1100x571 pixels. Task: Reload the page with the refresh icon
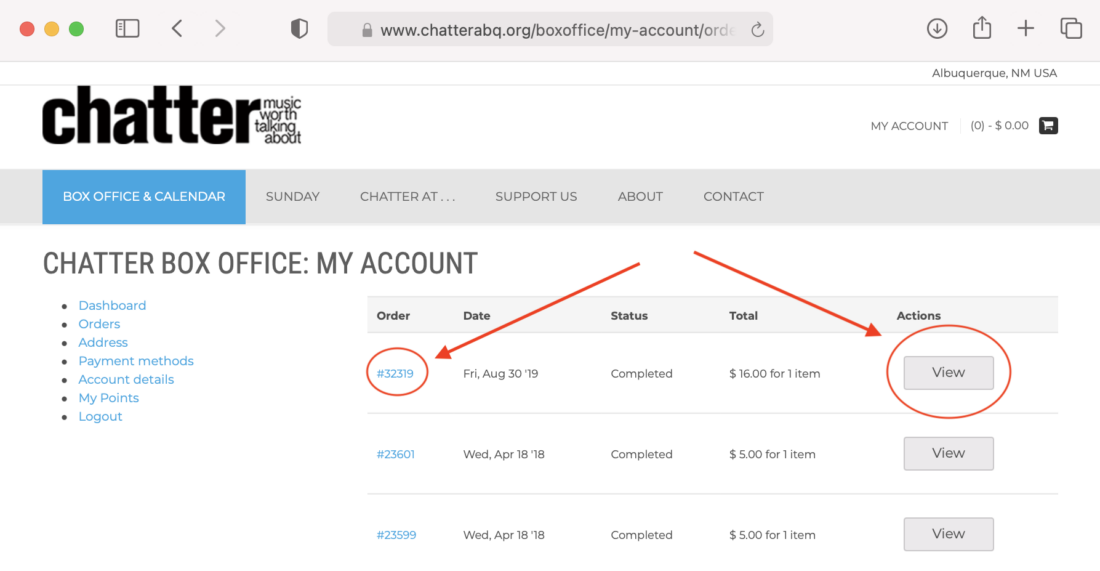[x=758, y=29]
